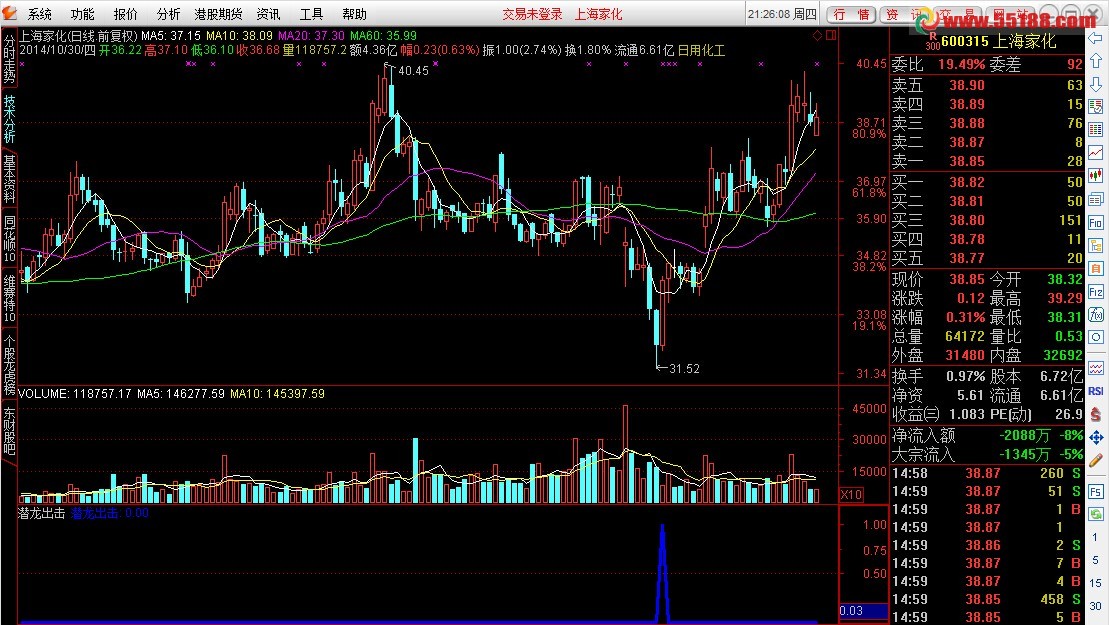Click the F12 icon in right toolbar
Image resolution: width=1109 pixels, height=625 pixels.
pyautogui.click(x=1096, y=292)
